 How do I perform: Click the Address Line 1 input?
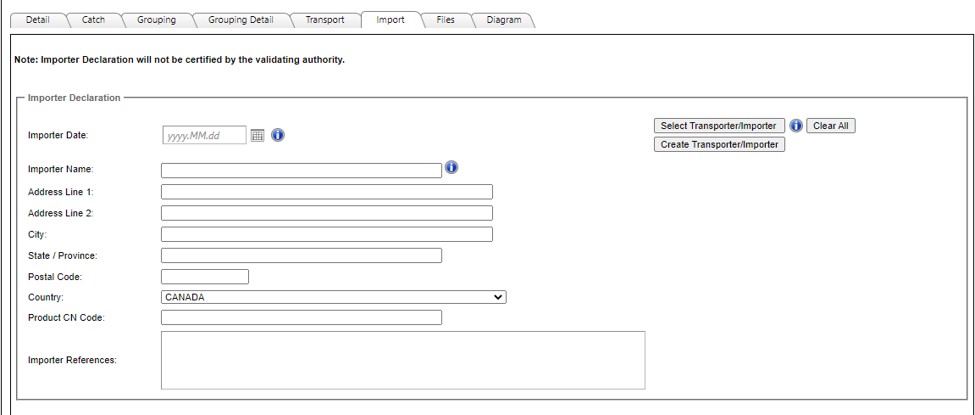(x=327, y=192)
